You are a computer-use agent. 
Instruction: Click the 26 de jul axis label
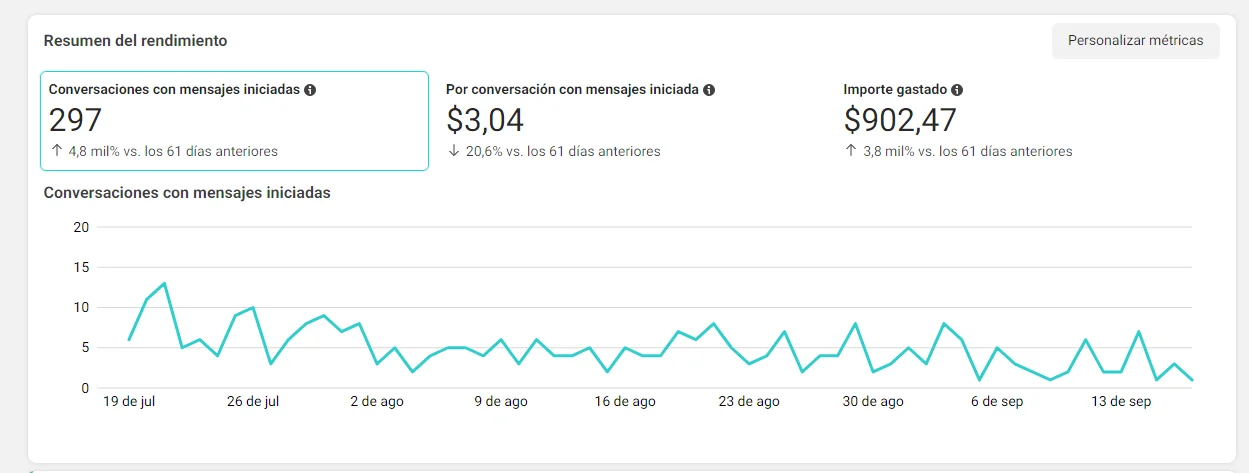(x=253, y=402)
